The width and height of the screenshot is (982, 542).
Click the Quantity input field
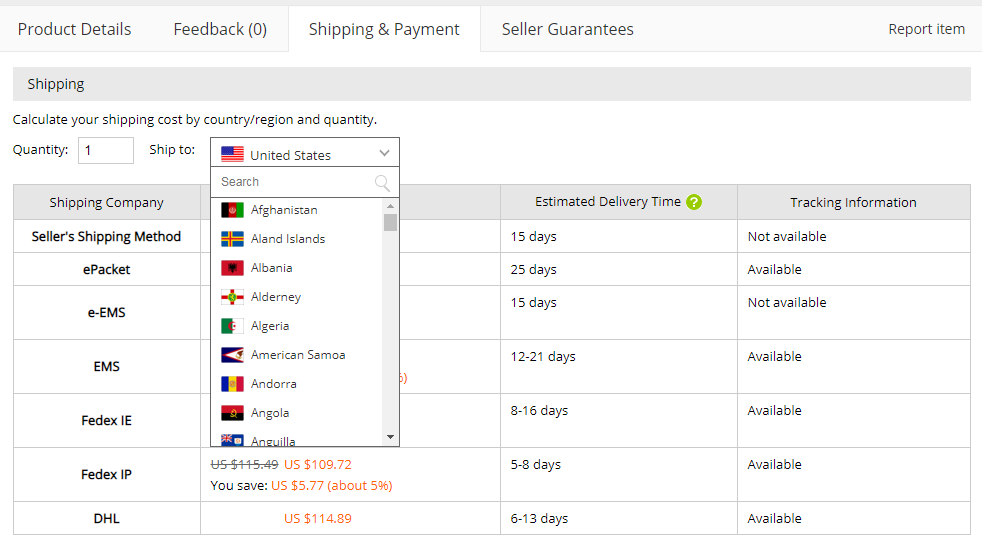point(105,150)
